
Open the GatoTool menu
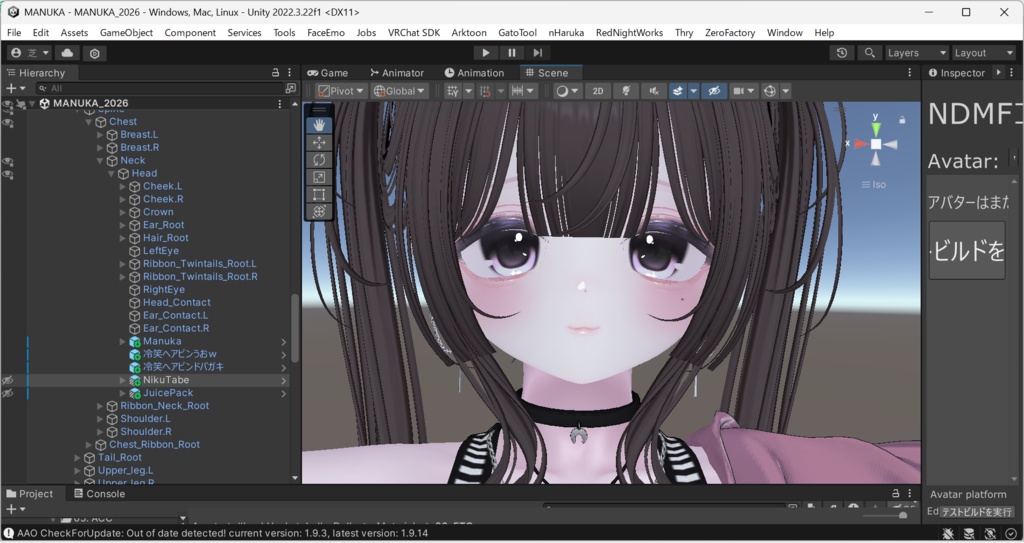coord(517,33)
